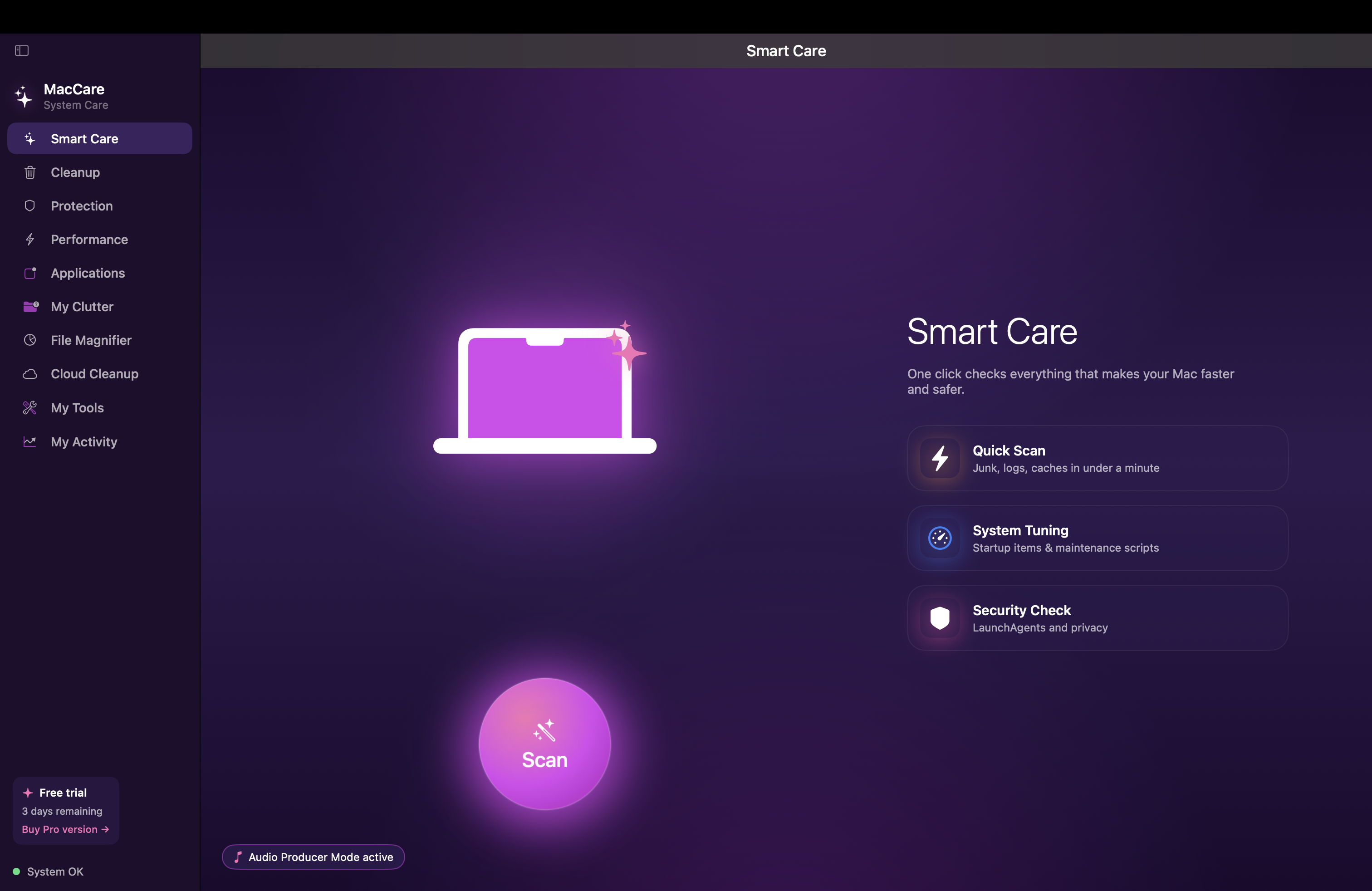The height and width of the screenshot is (891, 1372).
Task: Click the Security Check shield icon
Action: tap(940, 618)
